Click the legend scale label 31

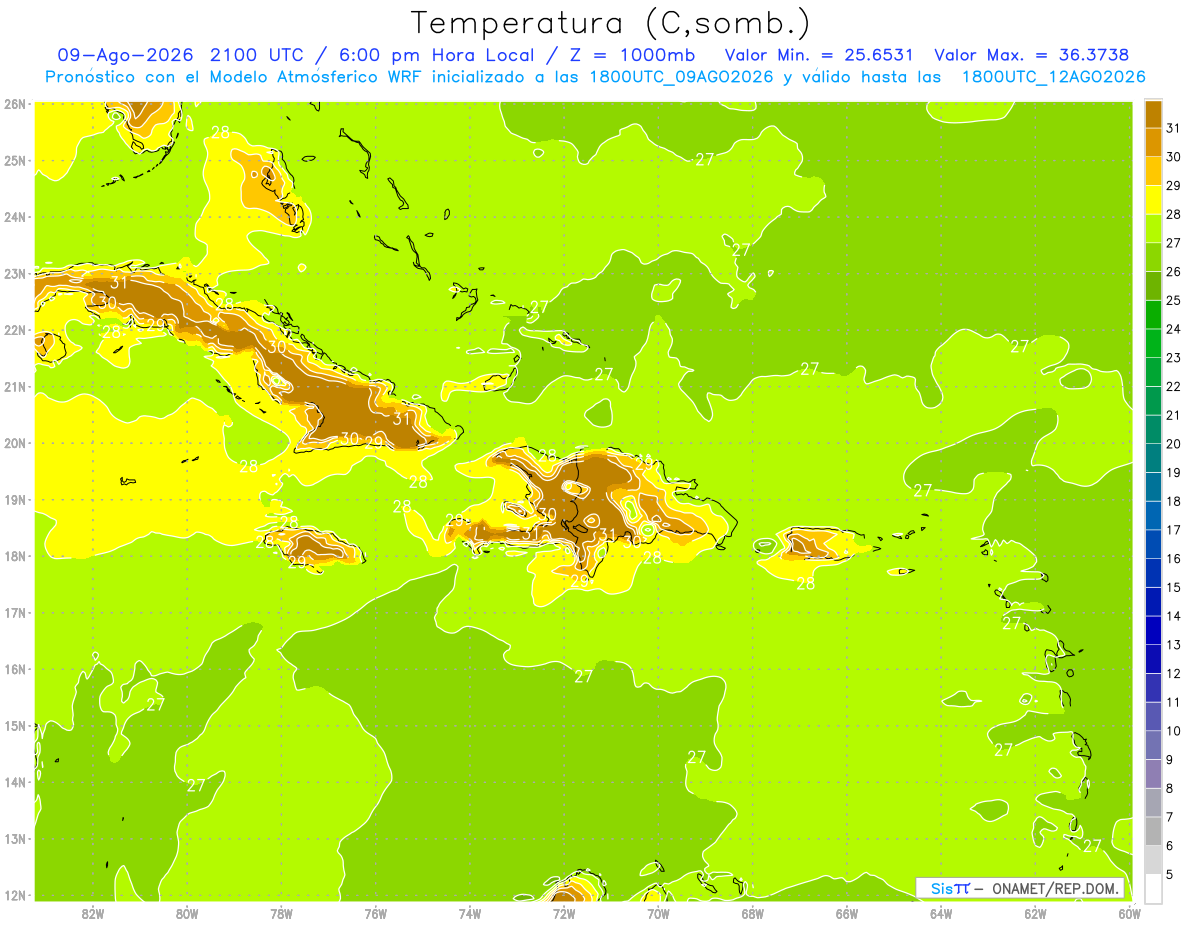pos(1173,128)
